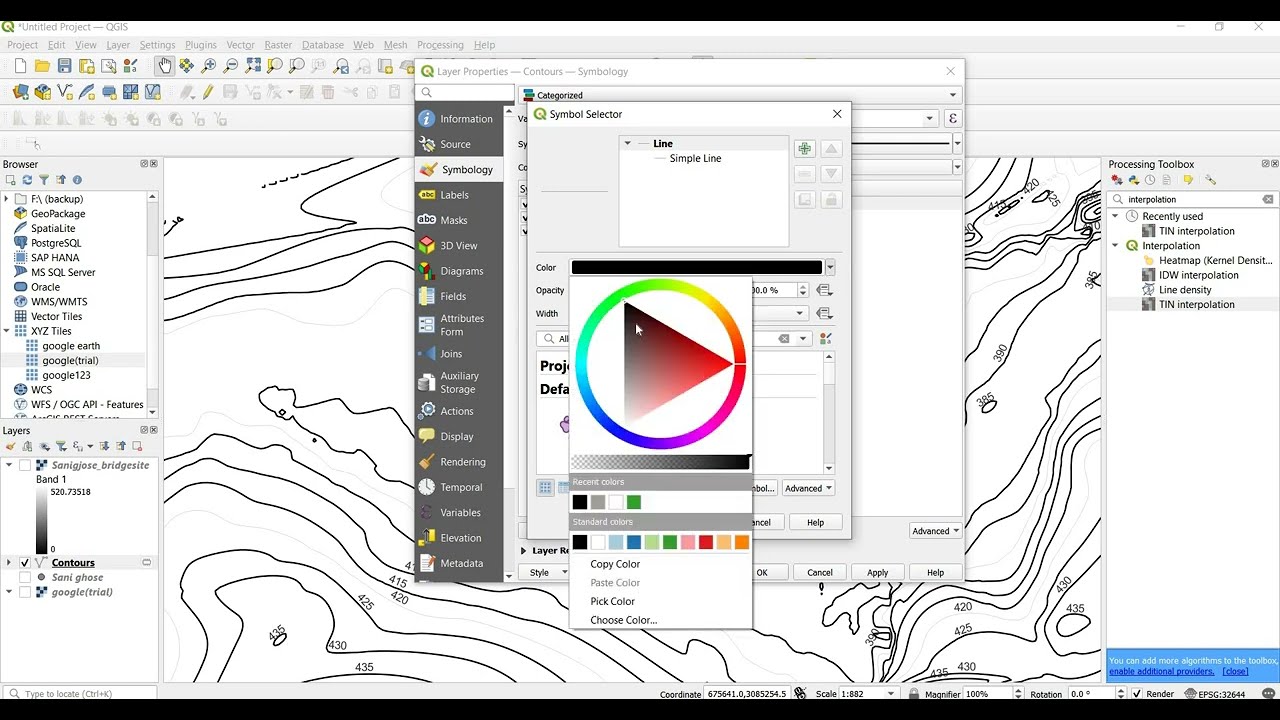The height and width of the screenshot is (720, 1280).
Task: Select the Zoom Out magnifier tool
Action: [230, 66]
